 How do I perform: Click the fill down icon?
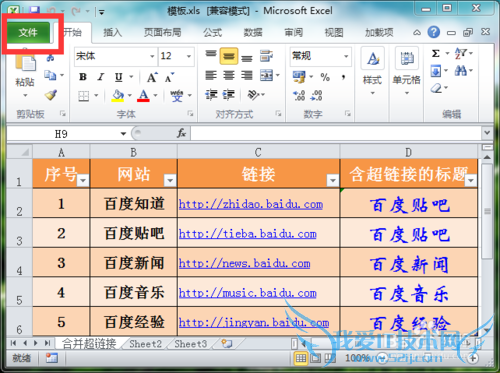436,71
